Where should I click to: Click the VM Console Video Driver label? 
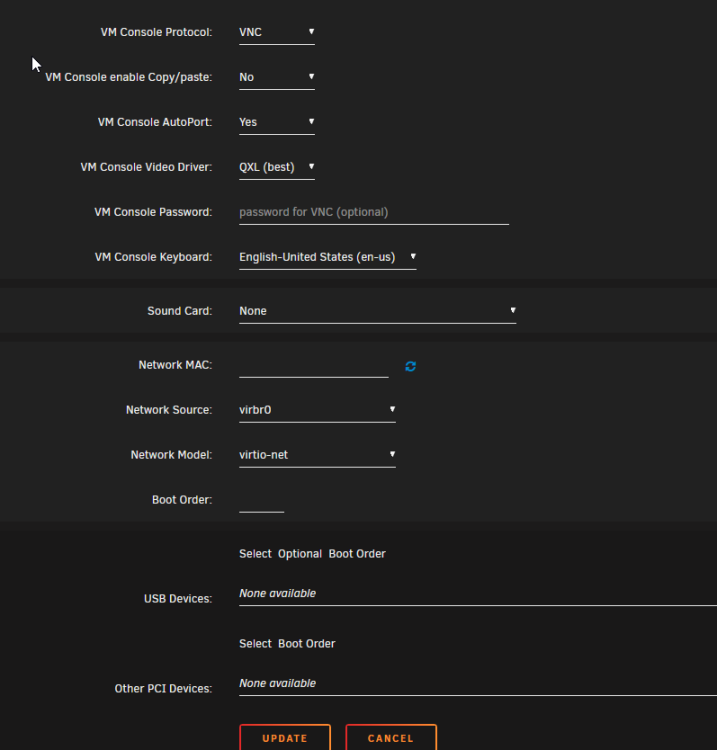coord(146,167)
